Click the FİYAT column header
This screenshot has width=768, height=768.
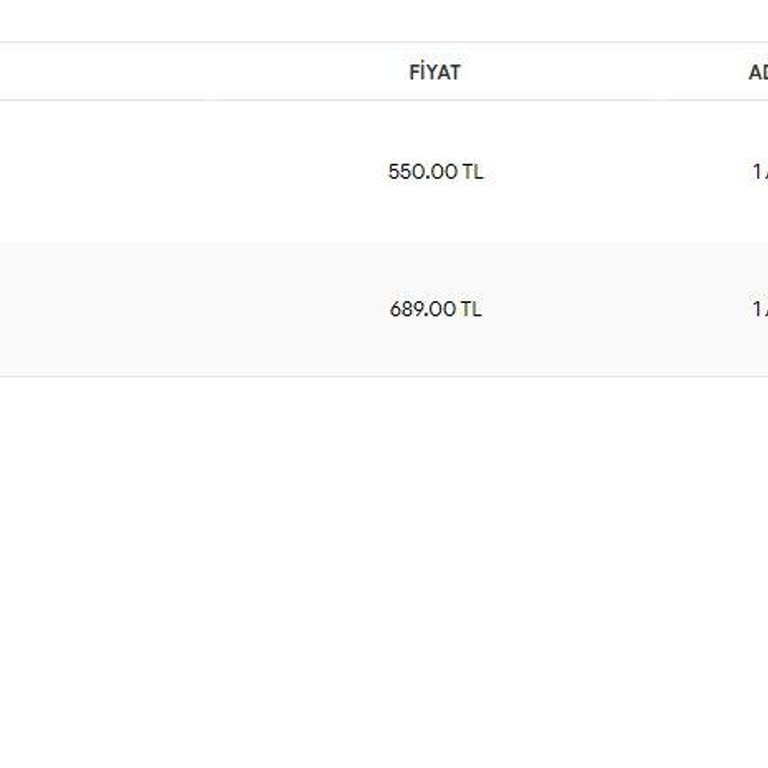coord(434,72)
